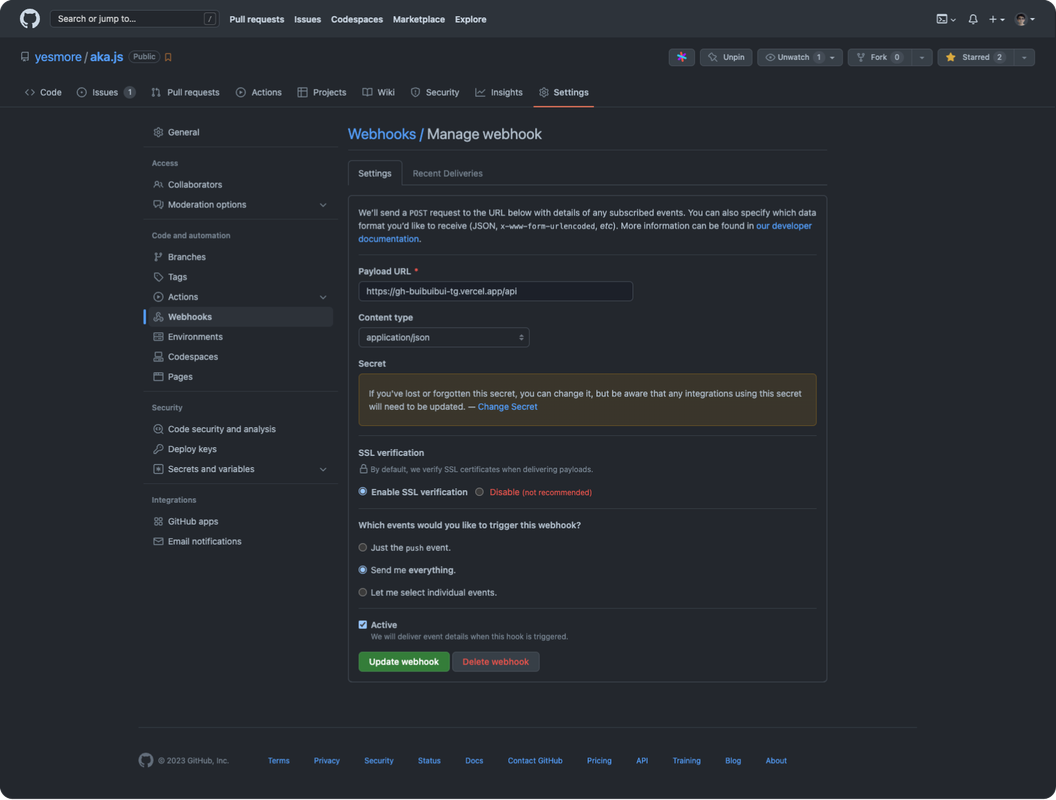Click the bookmark icon beside Public badge
Viewport: 1056px width, 800px height.
click(x=168, y=57)
